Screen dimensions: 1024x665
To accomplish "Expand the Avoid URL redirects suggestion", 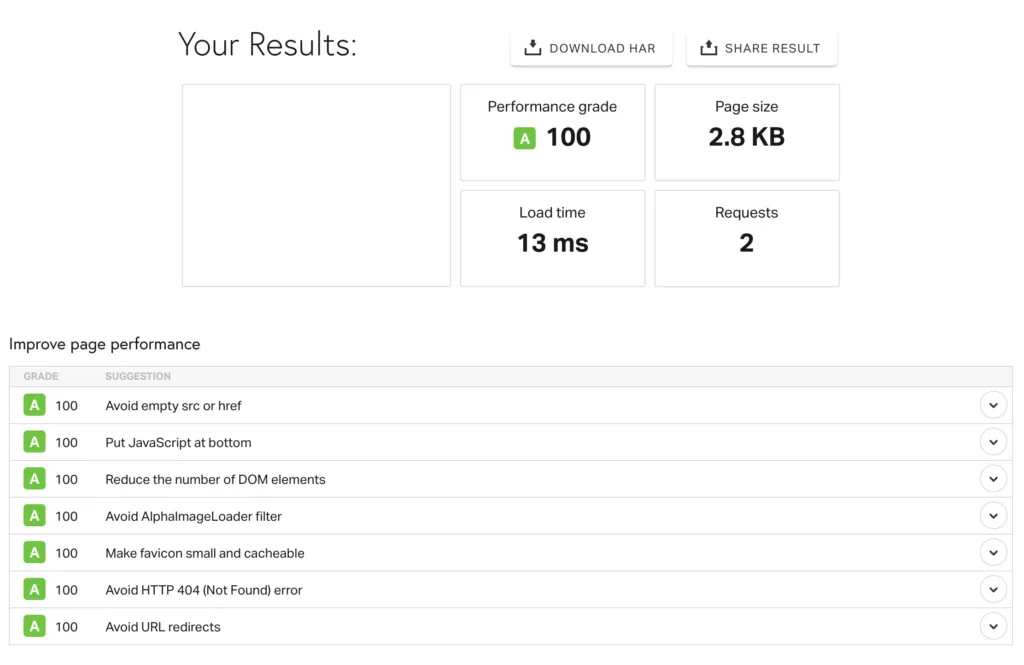I will click(993, 625).
